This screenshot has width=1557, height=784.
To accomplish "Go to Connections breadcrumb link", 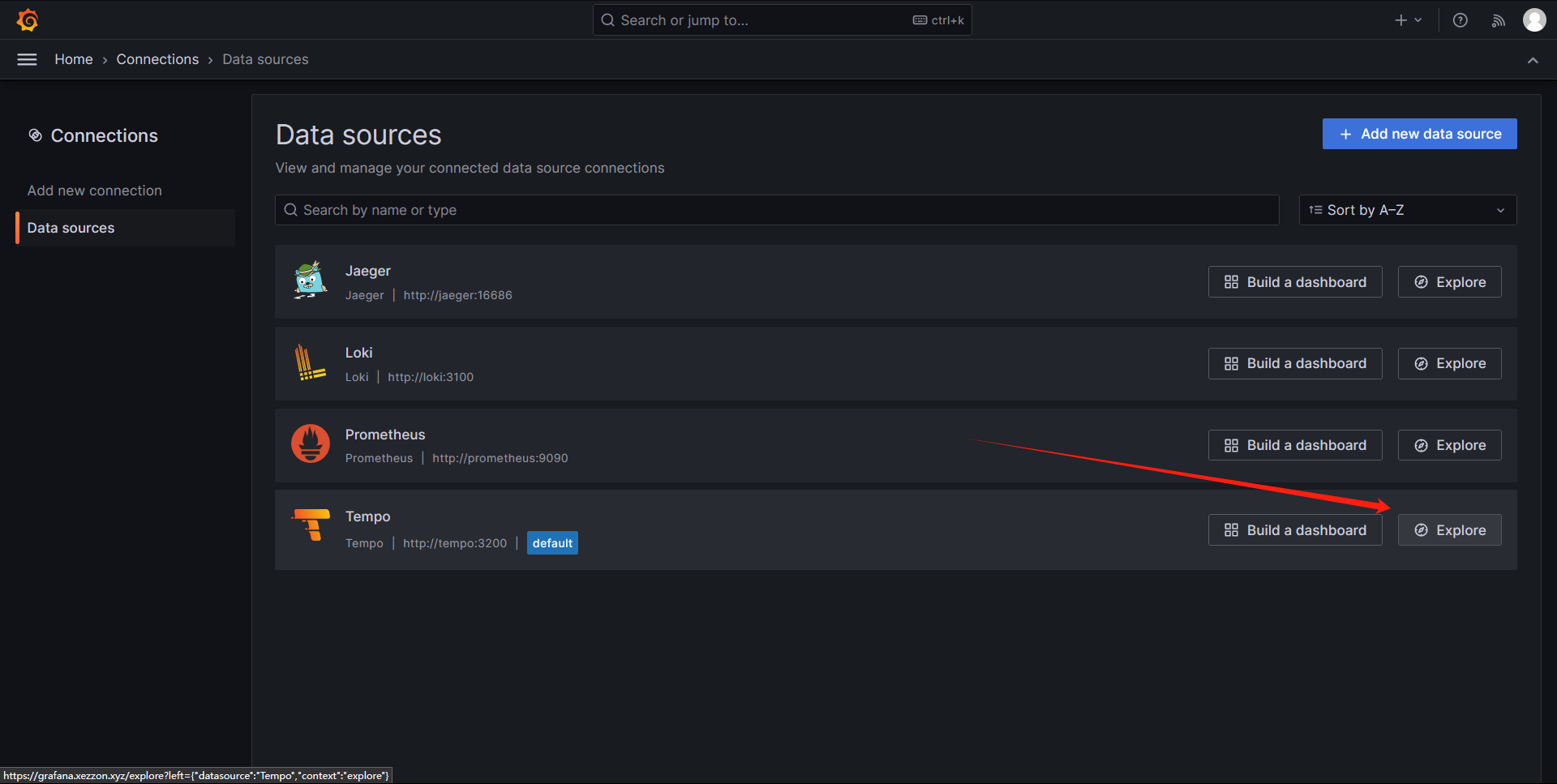I will point(157,59).
